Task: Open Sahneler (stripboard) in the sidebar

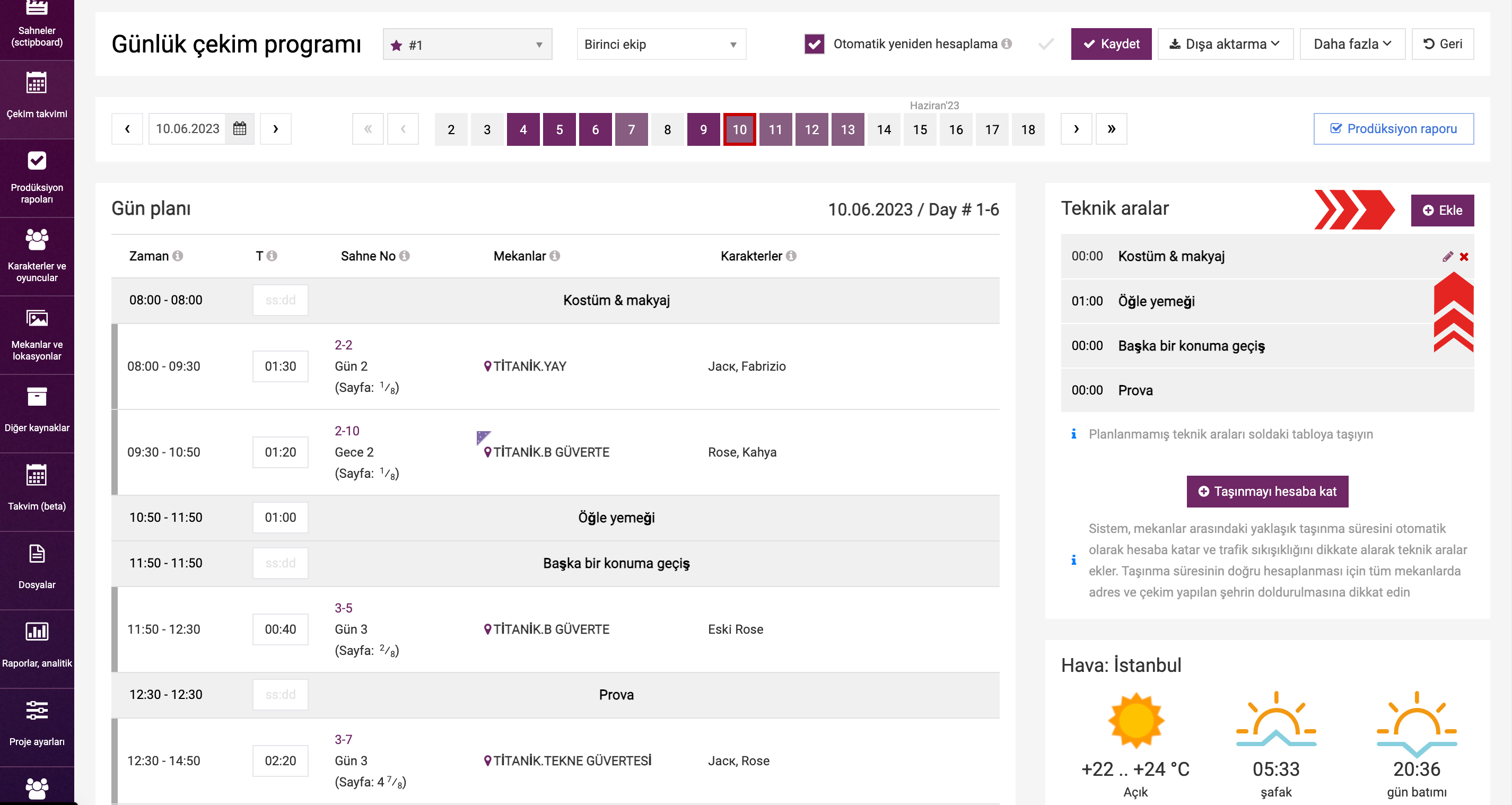Action: 37,27
